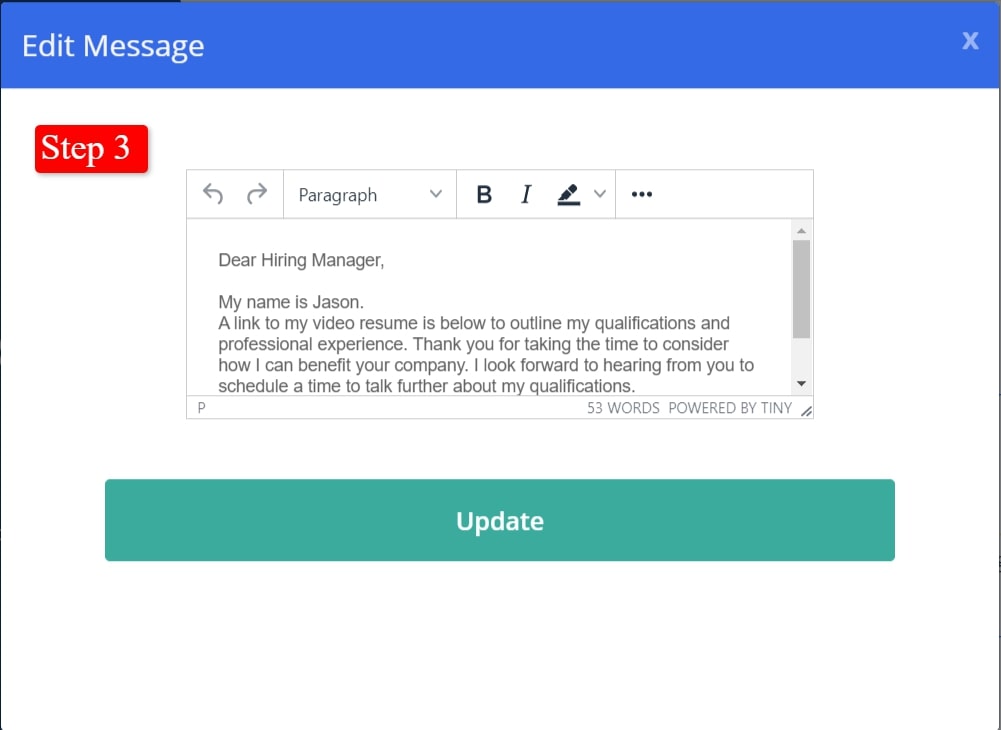The width and height of the screenshot is (1001, 730).
Task: Toggle bold formatting
Action: click(484, 195)
